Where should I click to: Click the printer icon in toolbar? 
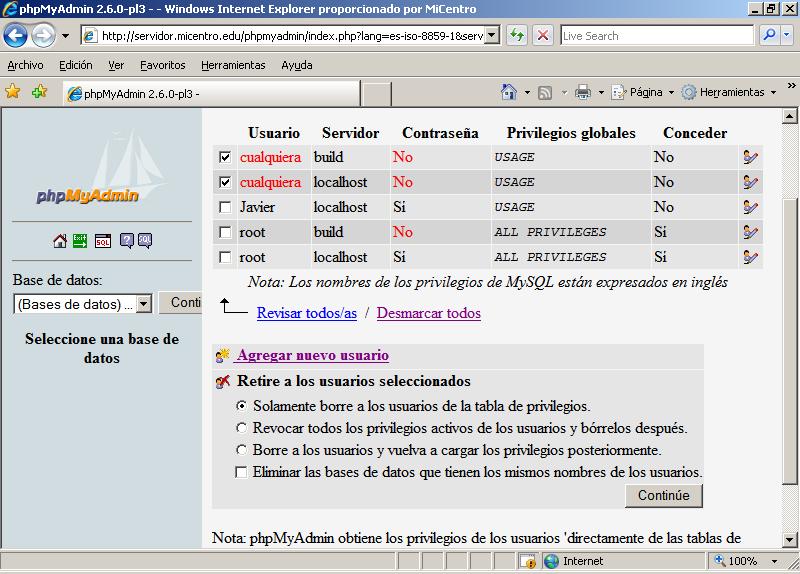coord(583,92)
